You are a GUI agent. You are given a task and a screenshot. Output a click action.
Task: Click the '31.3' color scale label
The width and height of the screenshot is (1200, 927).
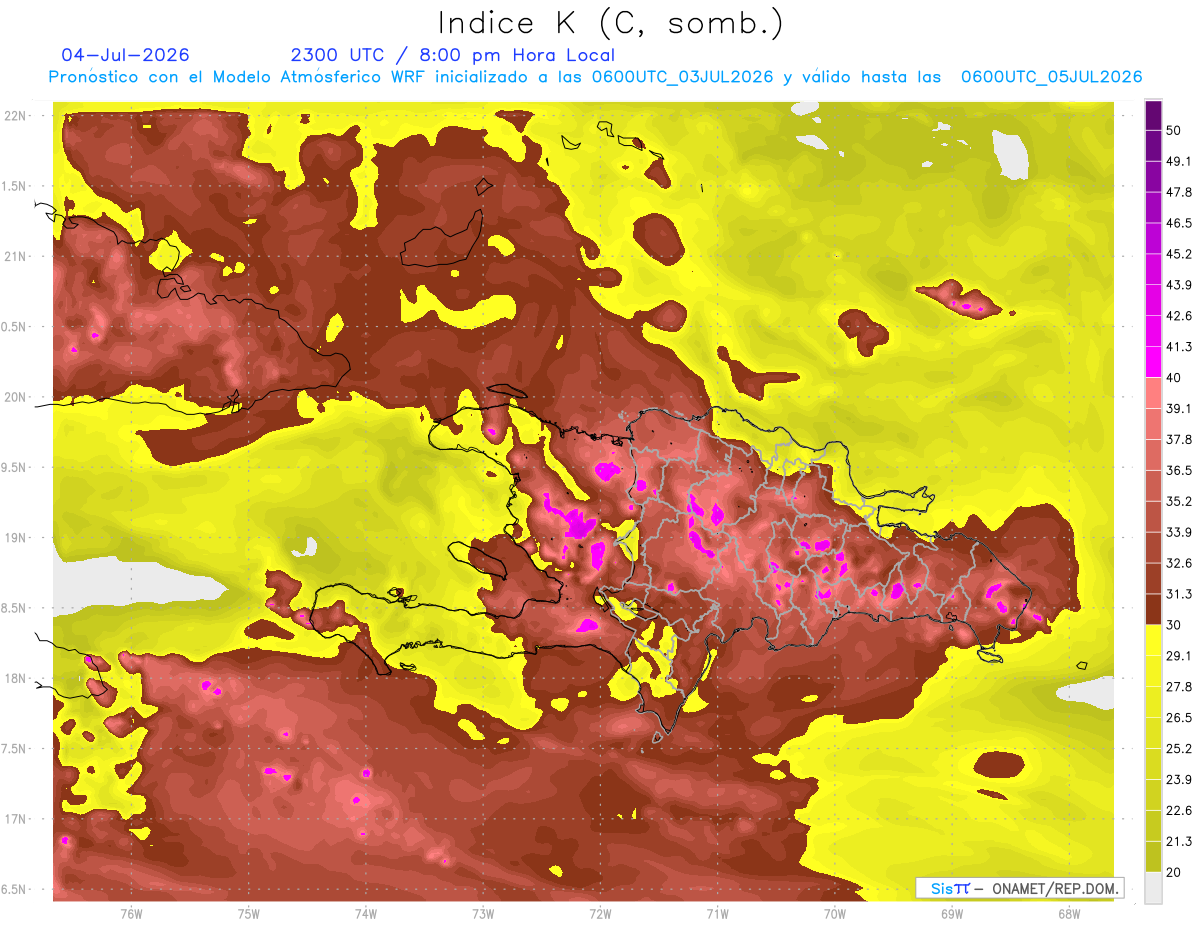(1179, 594)
